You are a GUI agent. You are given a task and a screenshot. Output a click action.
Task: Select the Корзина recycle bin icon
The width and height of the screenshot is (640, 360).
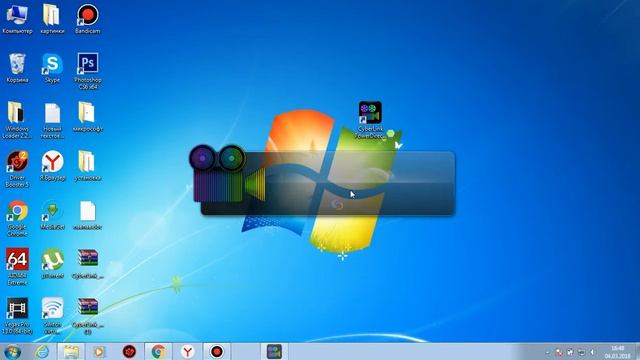pyautogui.click(x=17, y=67)
